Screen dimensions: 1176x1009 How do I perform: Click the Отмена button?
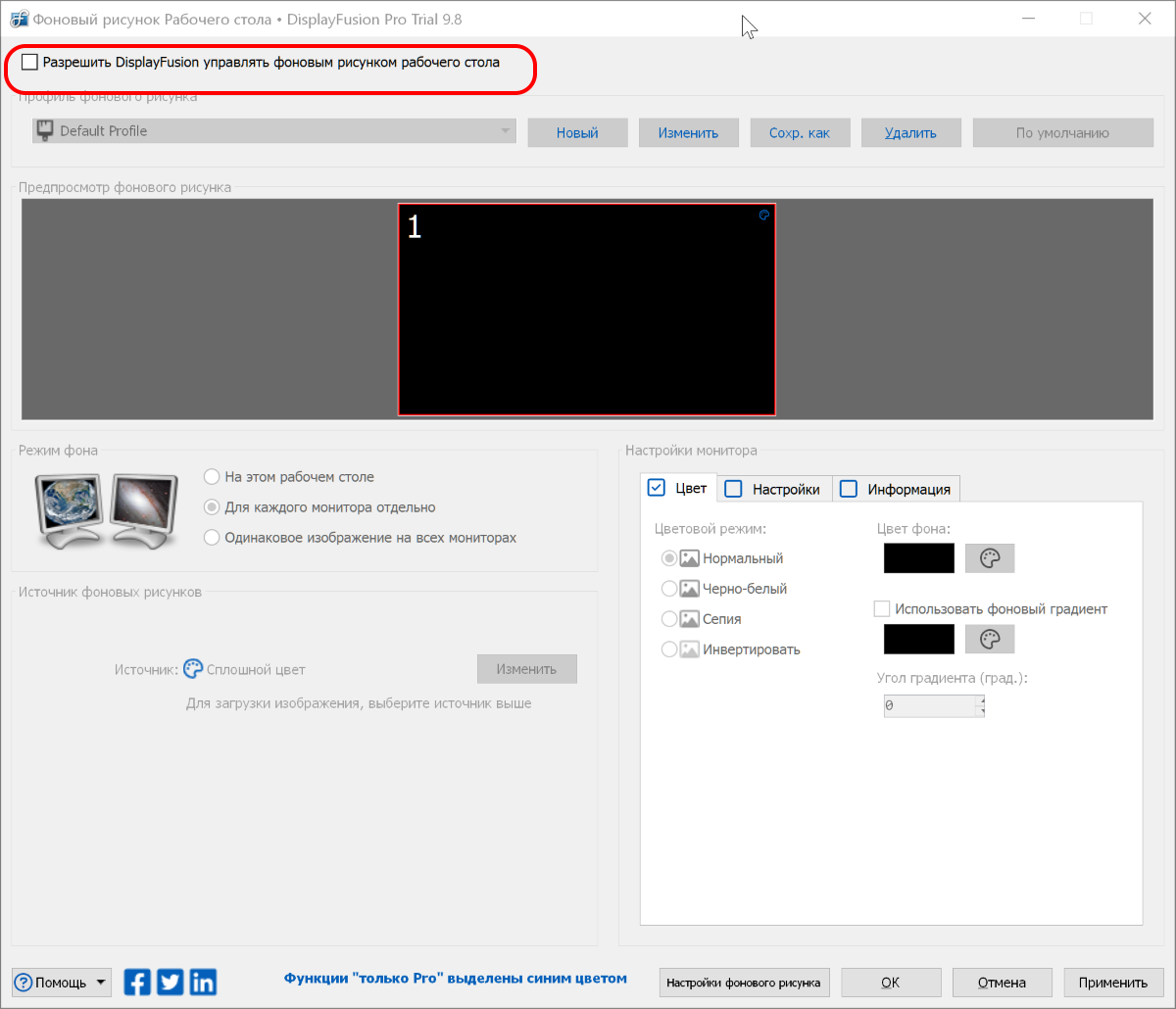tap(1003, 983)
